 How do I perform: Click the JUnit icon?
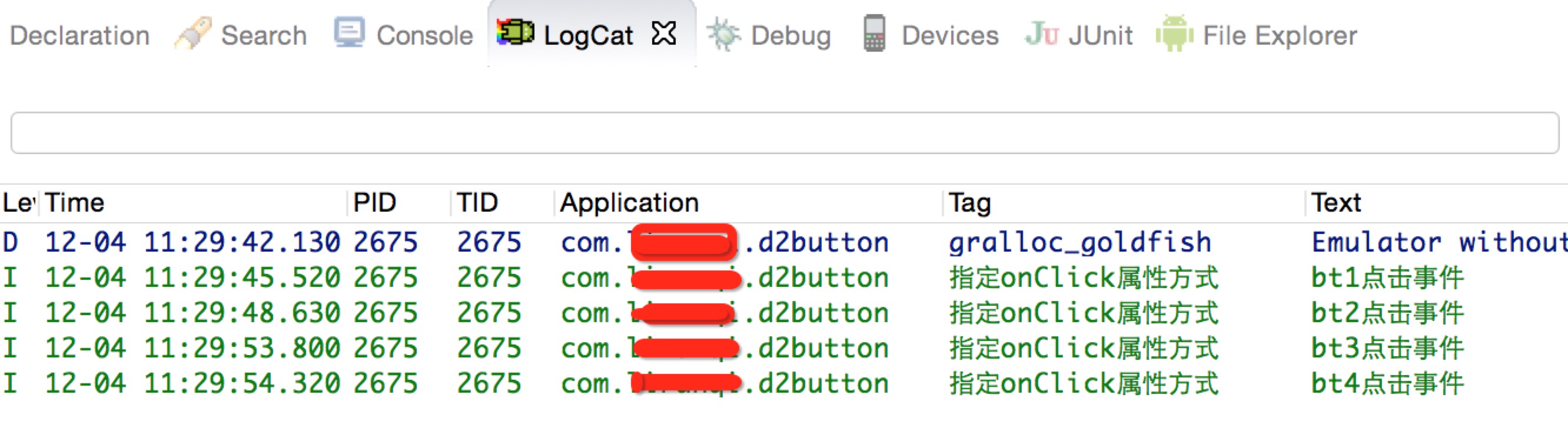(x=1041, y=34)
